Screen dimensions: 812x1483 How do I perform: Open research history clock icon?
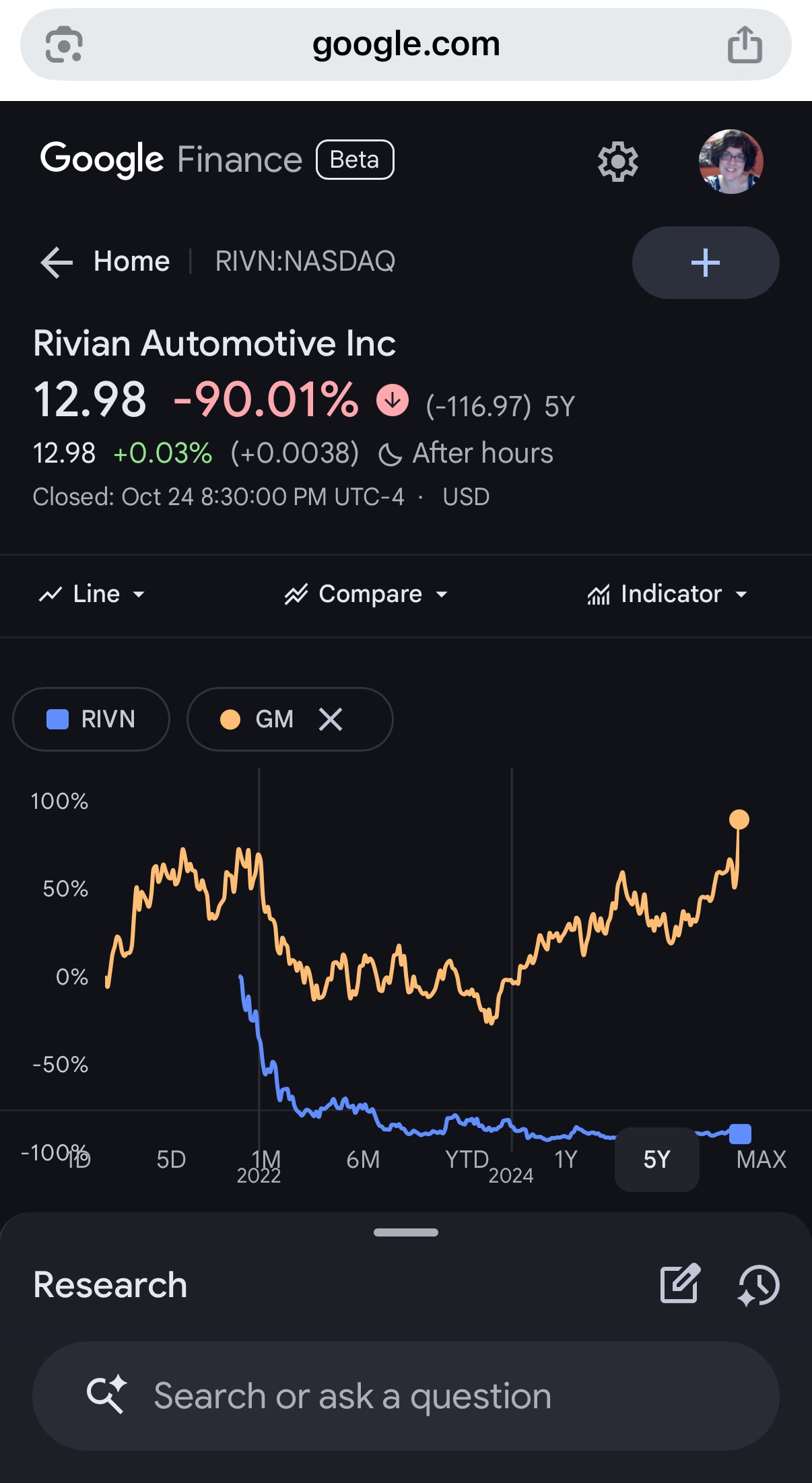[759, 1285]
